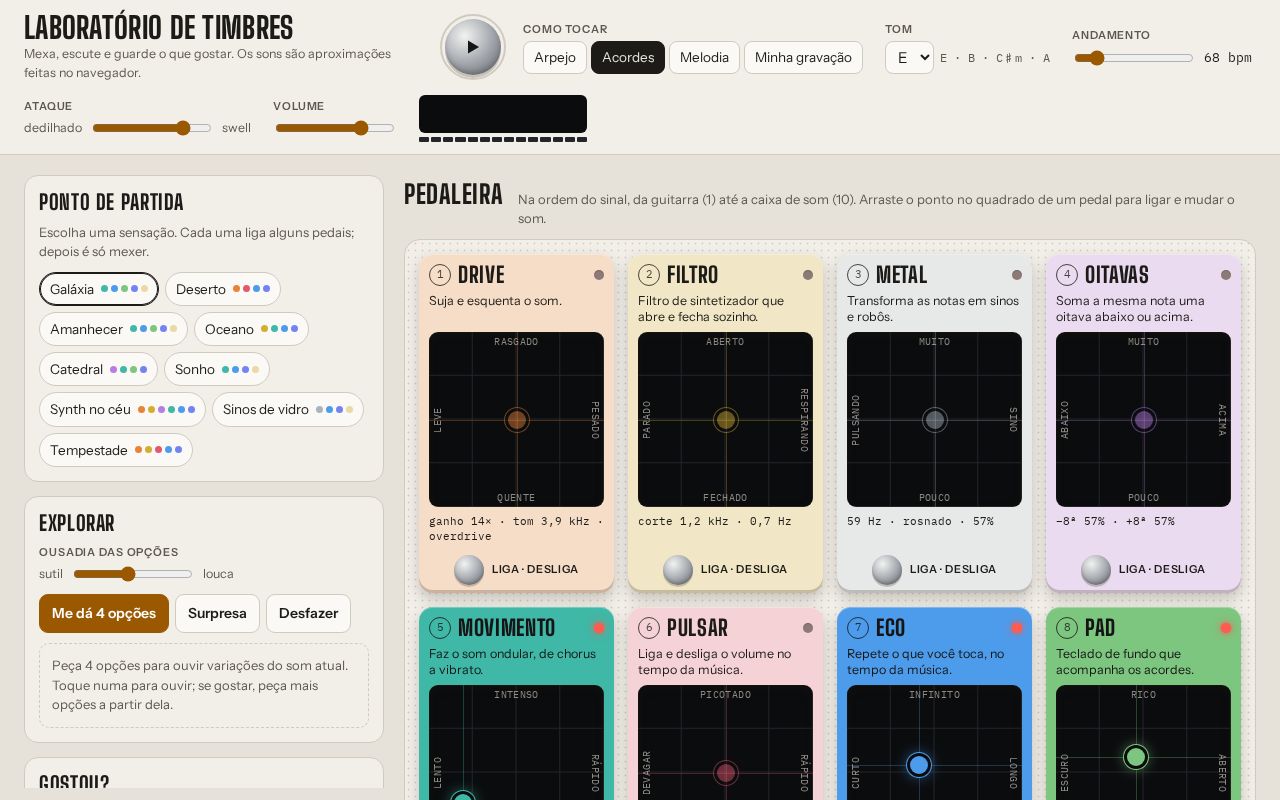This screenshot has height=800, width=1280.
Task: Select the Arpejo play mode
Action: tap(555, 57)
